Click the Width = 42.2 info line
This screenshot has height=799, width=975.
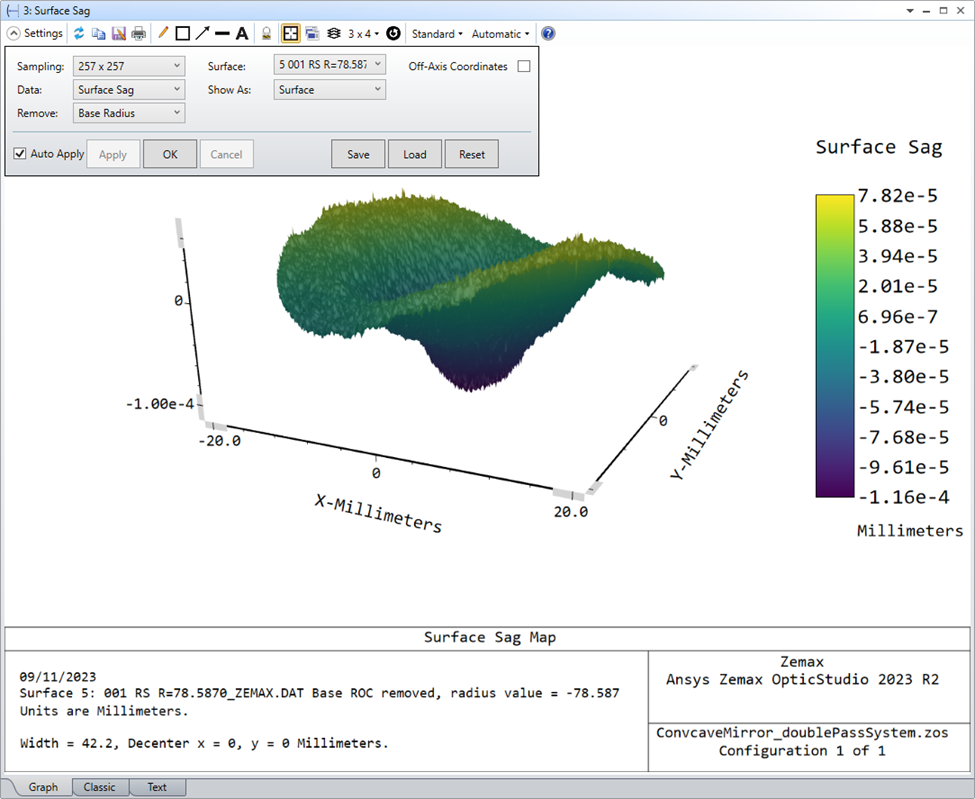tap(204, 743)
